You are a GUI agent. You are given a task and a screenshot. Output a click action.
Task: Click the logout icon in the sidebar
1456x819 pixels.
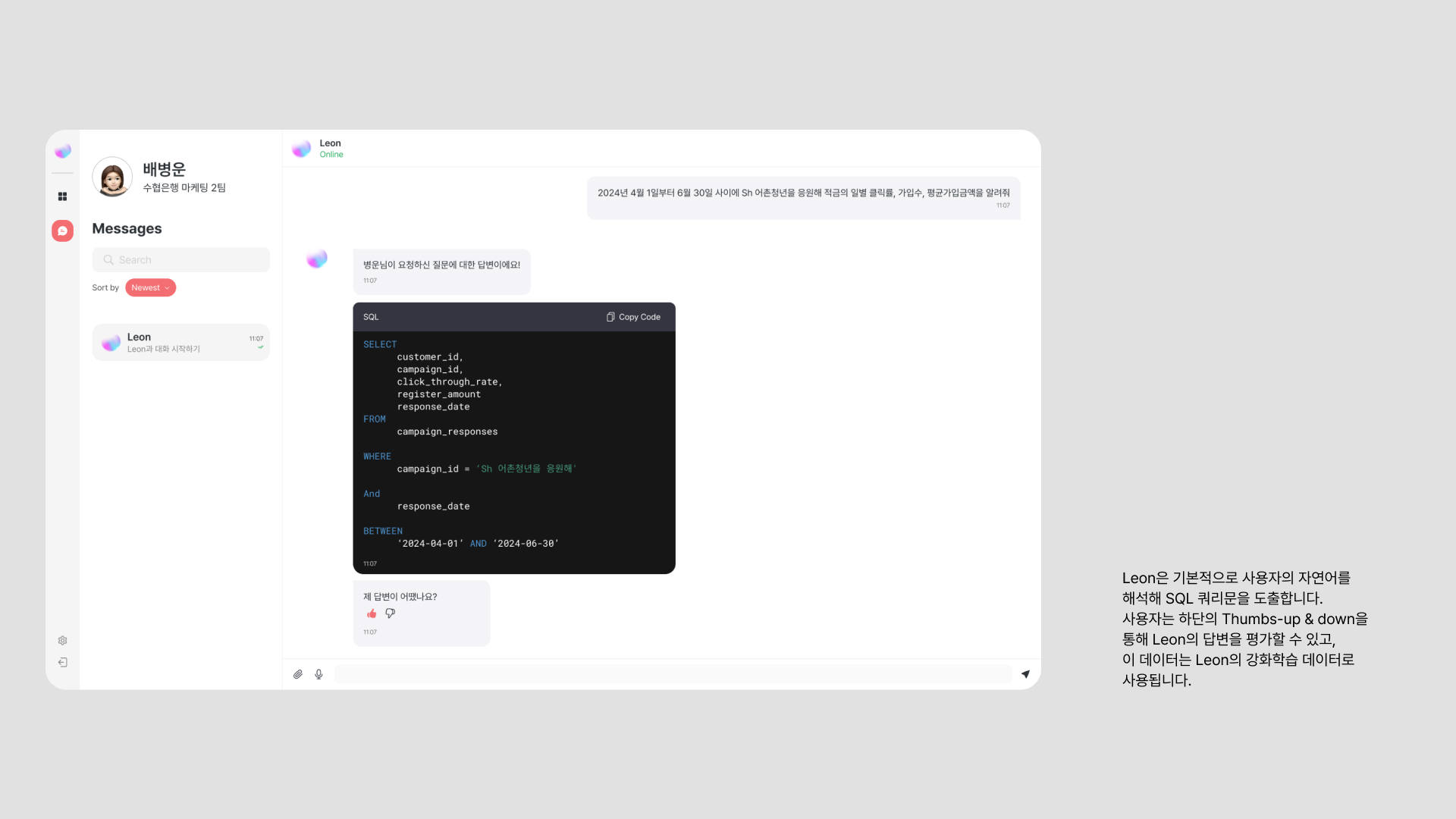pyautogui.click(x=63, y=663)
